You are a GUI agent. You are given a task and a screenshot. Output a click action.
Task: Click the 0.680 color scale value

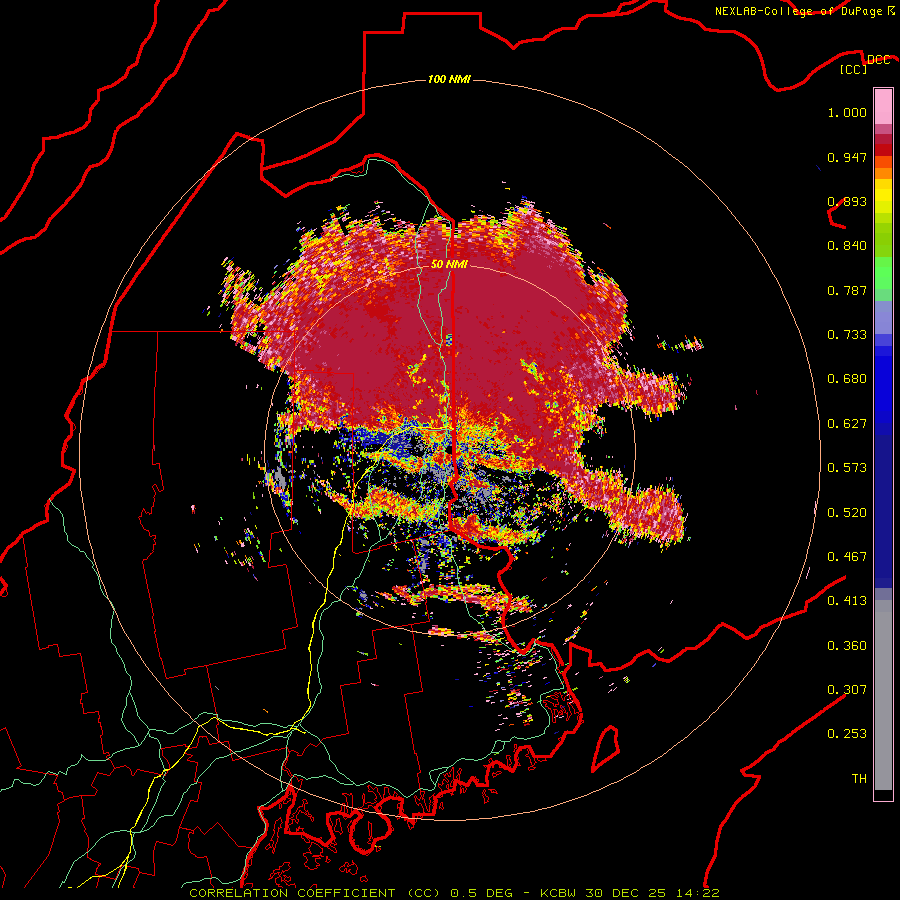pyautogui.click(x=847, y=379)
